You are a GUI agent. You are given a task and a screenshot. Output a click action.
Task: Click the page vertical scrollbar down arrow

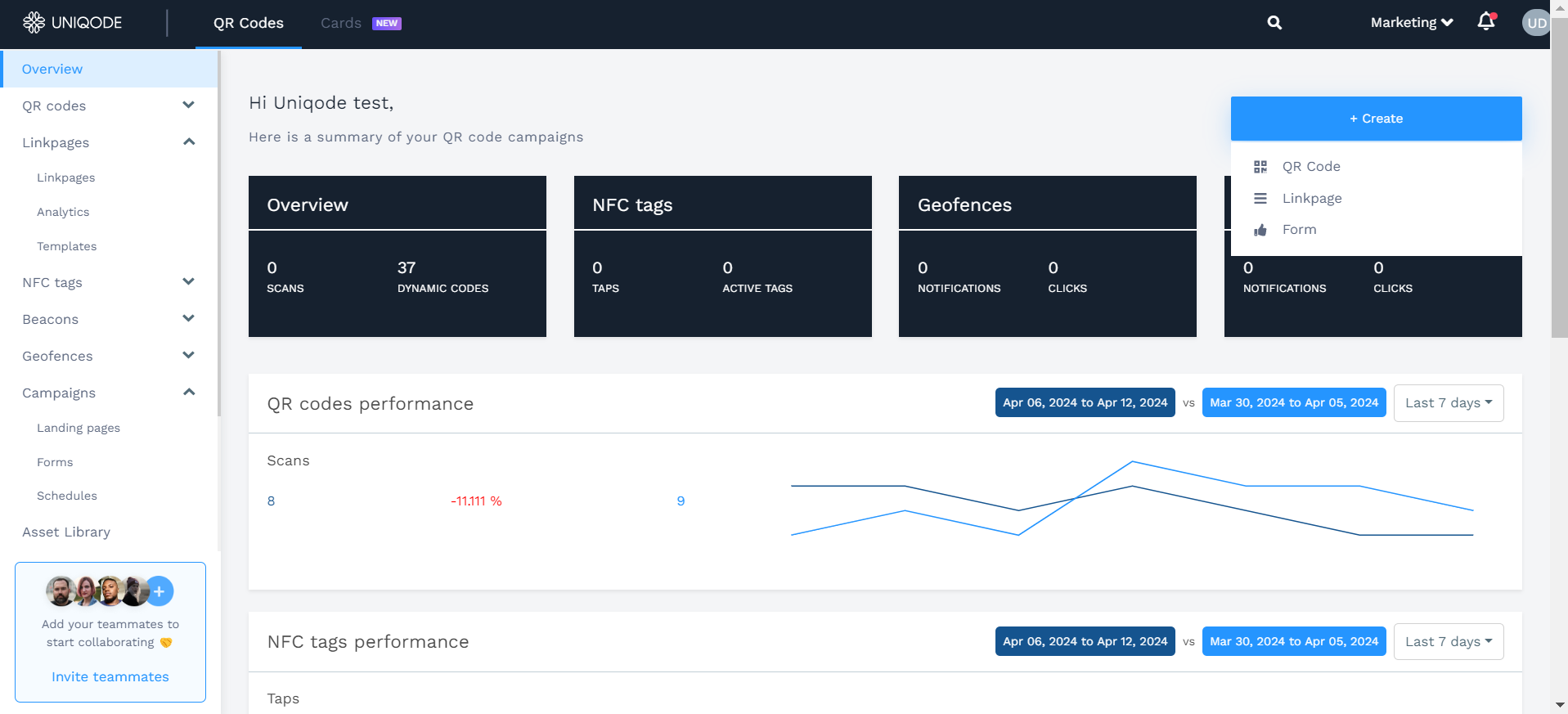click(x=1560, y=705)
